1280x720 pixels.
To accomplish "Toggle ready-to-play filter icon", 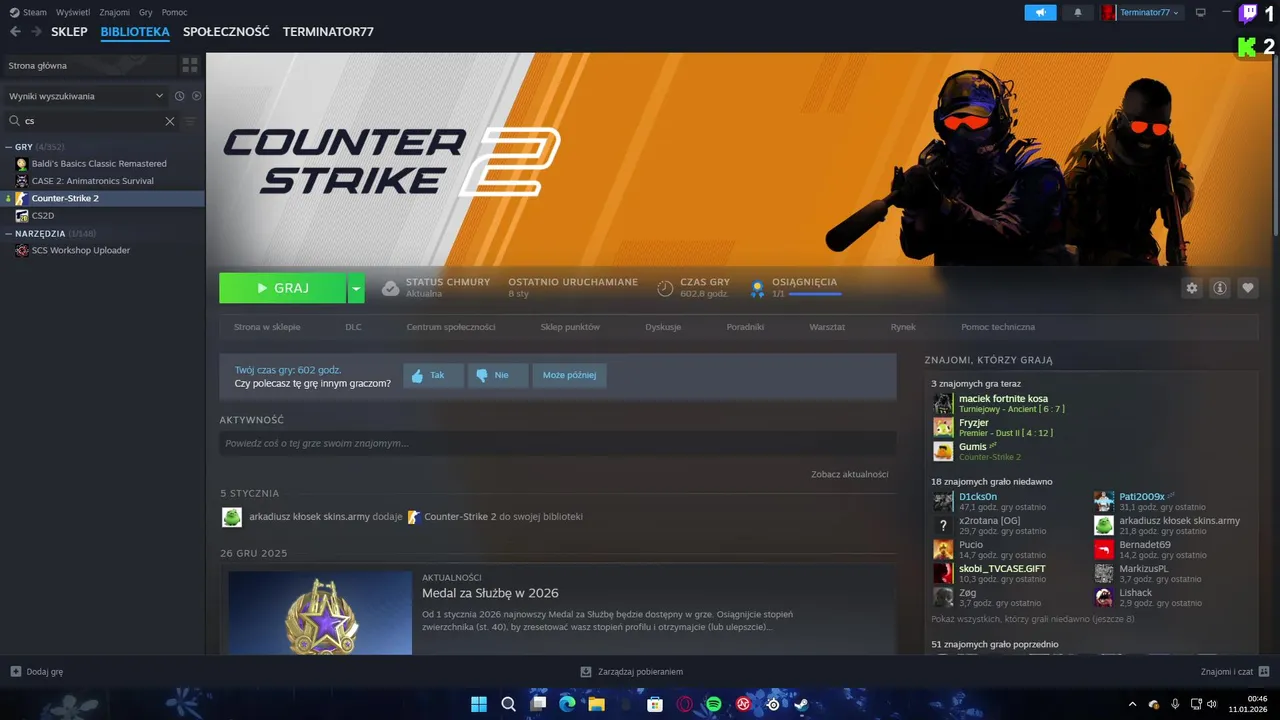I will (x=197, y=96).
